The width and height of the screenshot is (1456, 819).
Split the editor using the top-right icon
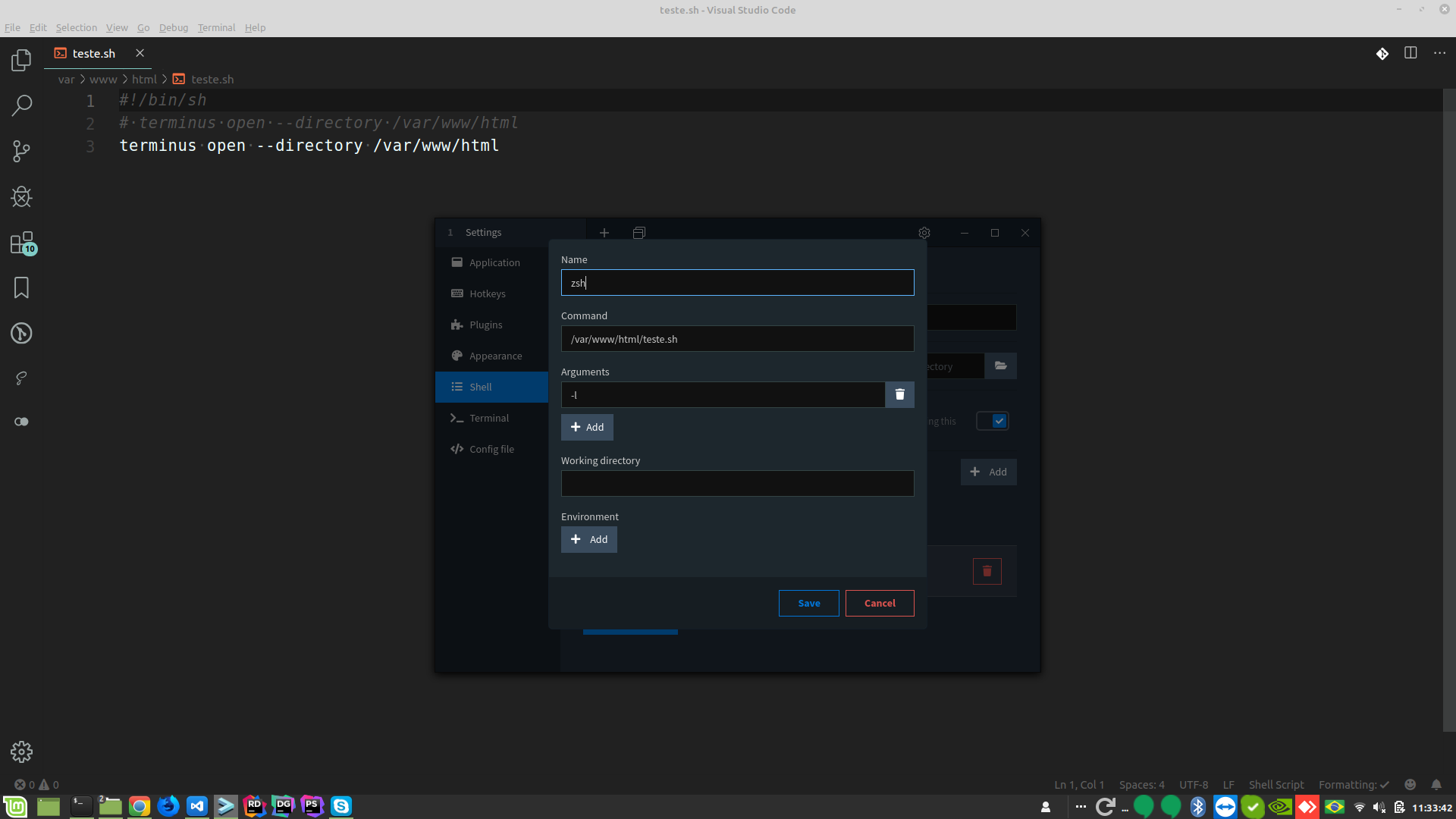click(x=1410, y=53)
